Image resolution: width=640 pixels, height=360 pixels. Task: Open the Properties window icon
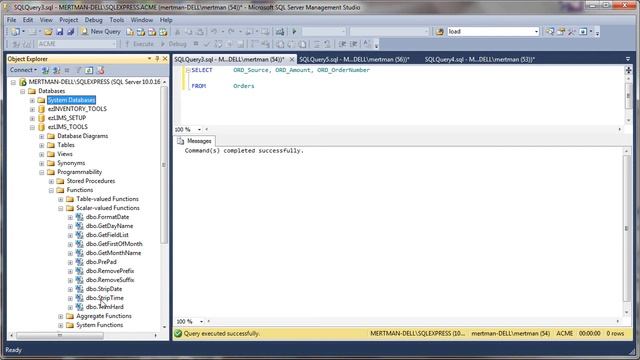coord(583,31)
